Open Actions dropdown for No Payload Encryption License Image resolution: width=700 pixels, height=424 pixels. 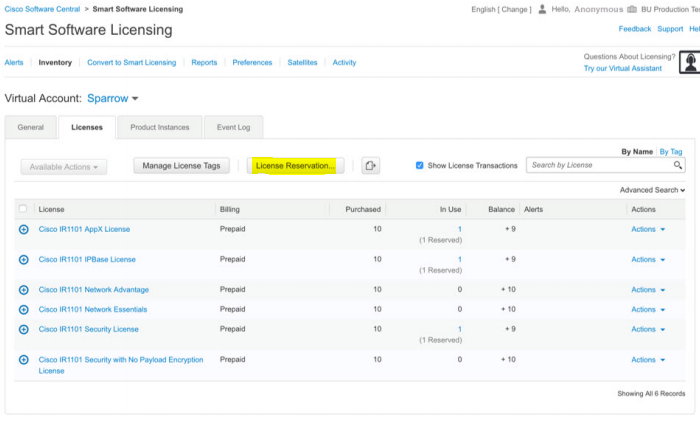coord(648,360)
